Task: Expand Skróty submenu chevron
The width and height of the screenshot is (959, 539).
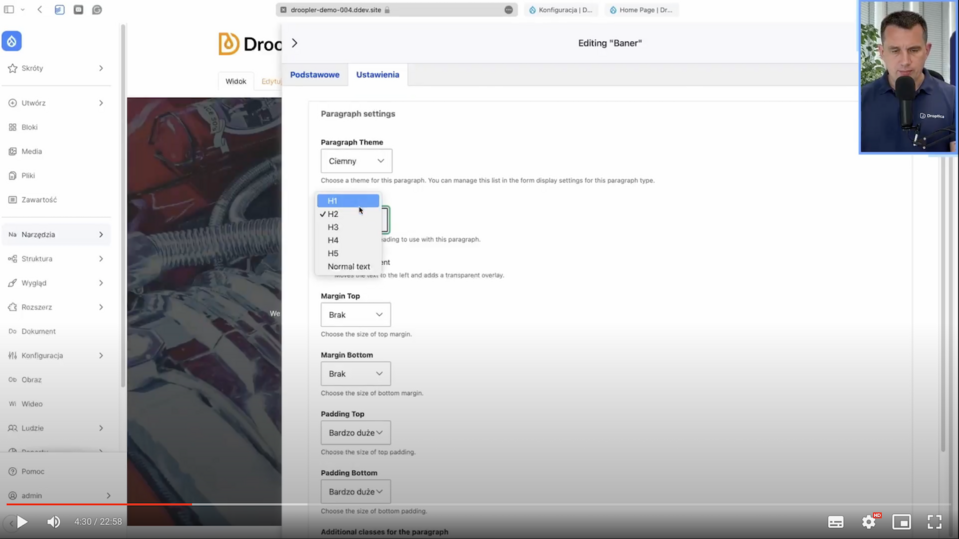Action: pos(101,69)
